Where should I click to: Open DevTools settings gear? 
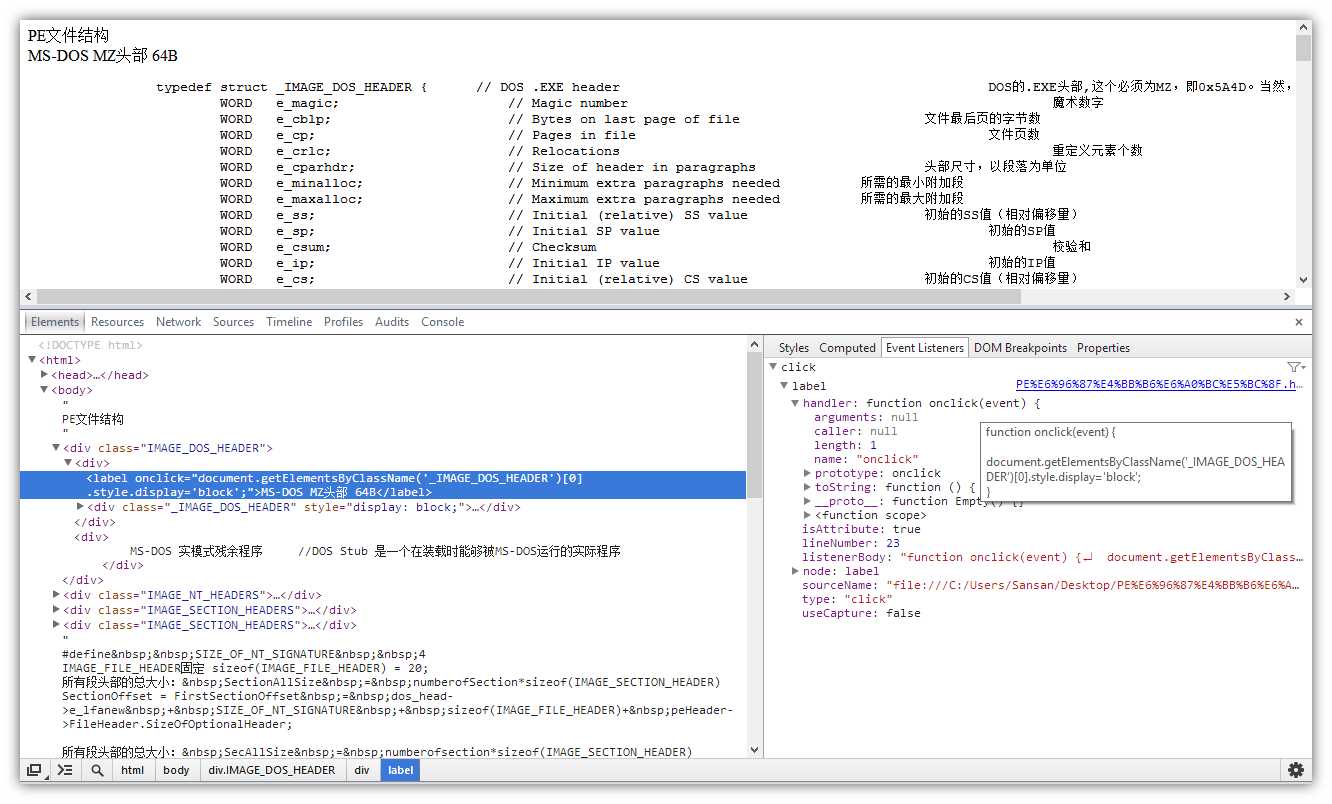[x=1296, y=770]
